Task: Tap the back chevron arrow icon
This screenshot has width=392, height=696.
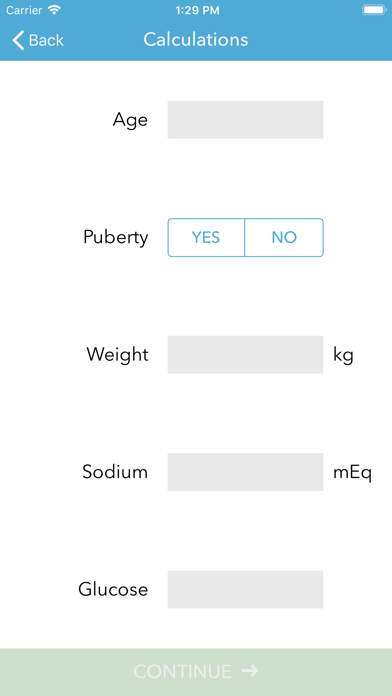Action: tap(18, 40)
